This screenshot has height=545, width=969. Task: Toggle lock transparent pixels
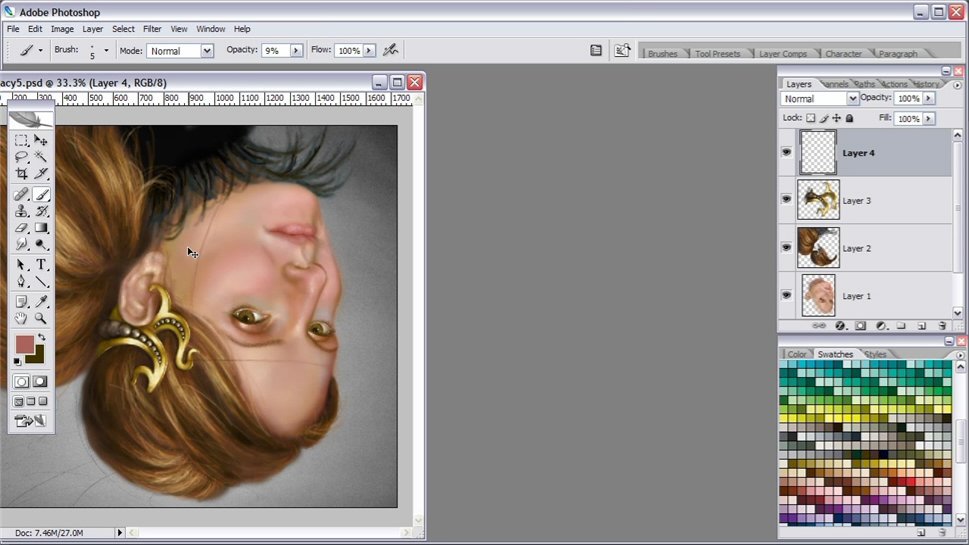coord(810,118)
